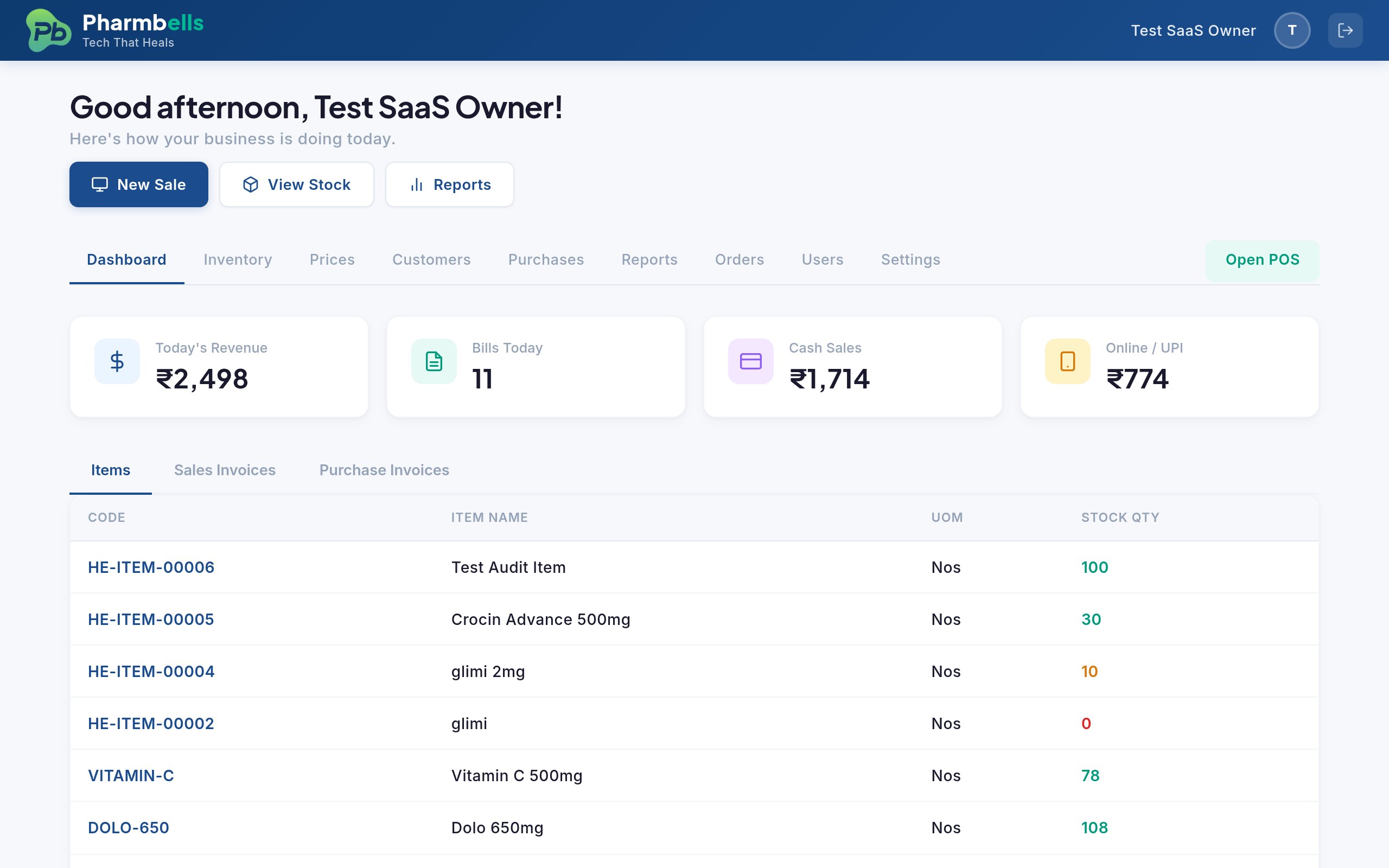
Task: Open item HE-ITEM-00005 Crocin Advance
Action: pos(151,619)
